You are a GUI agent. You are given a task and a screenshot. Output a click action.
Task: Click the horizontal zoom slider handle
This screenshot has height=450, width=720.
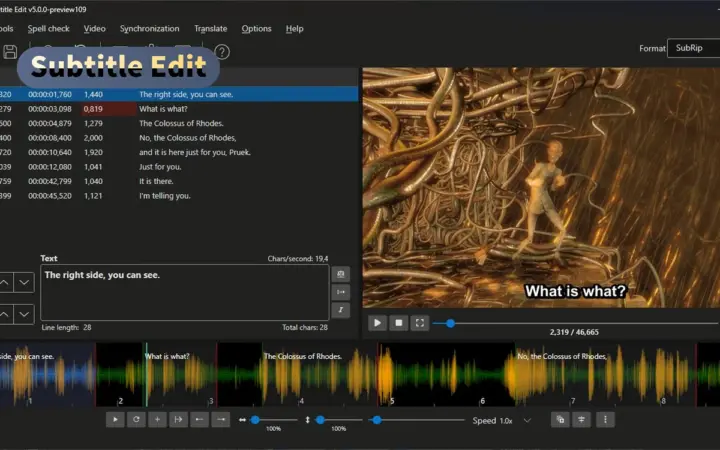[255, 420]
